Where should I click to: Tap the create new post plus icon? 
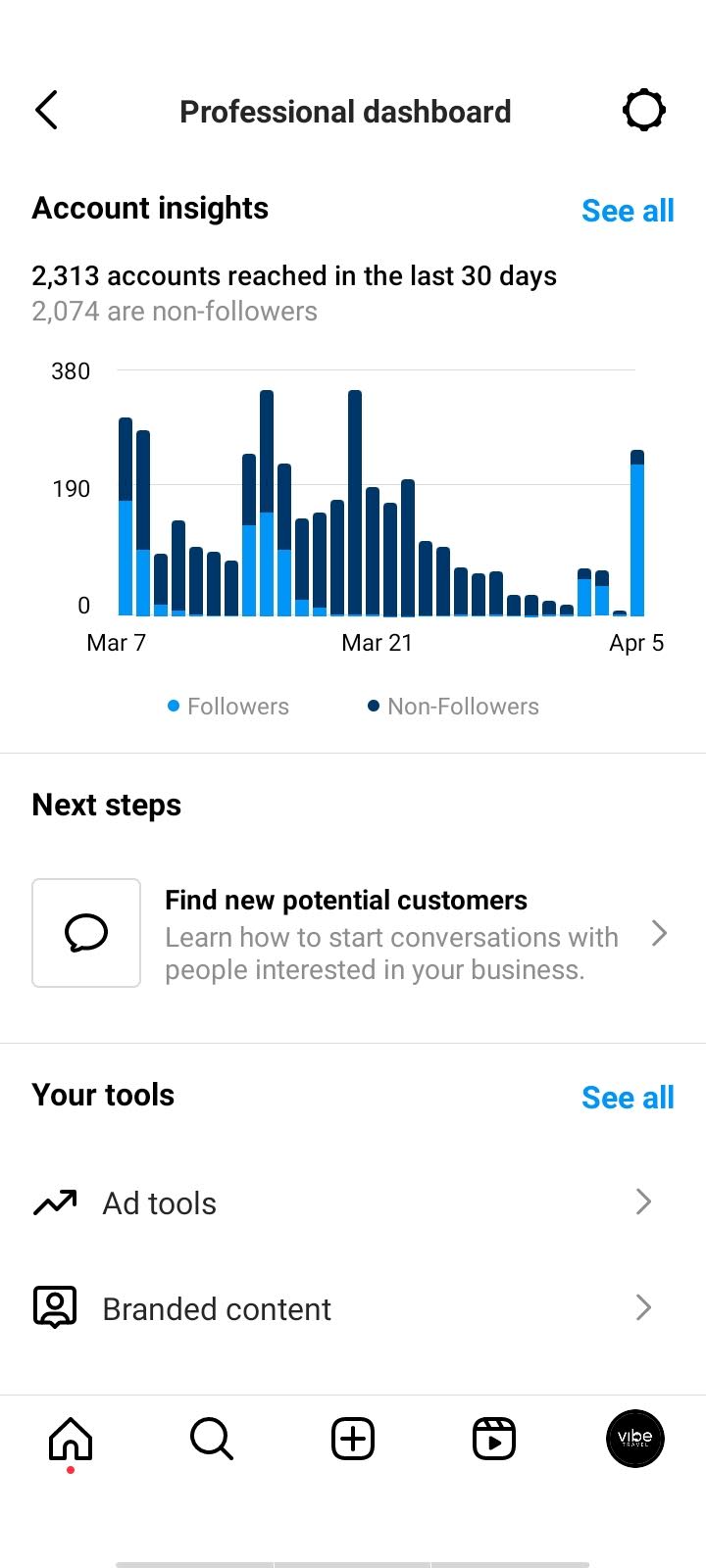click(353, 1439)
